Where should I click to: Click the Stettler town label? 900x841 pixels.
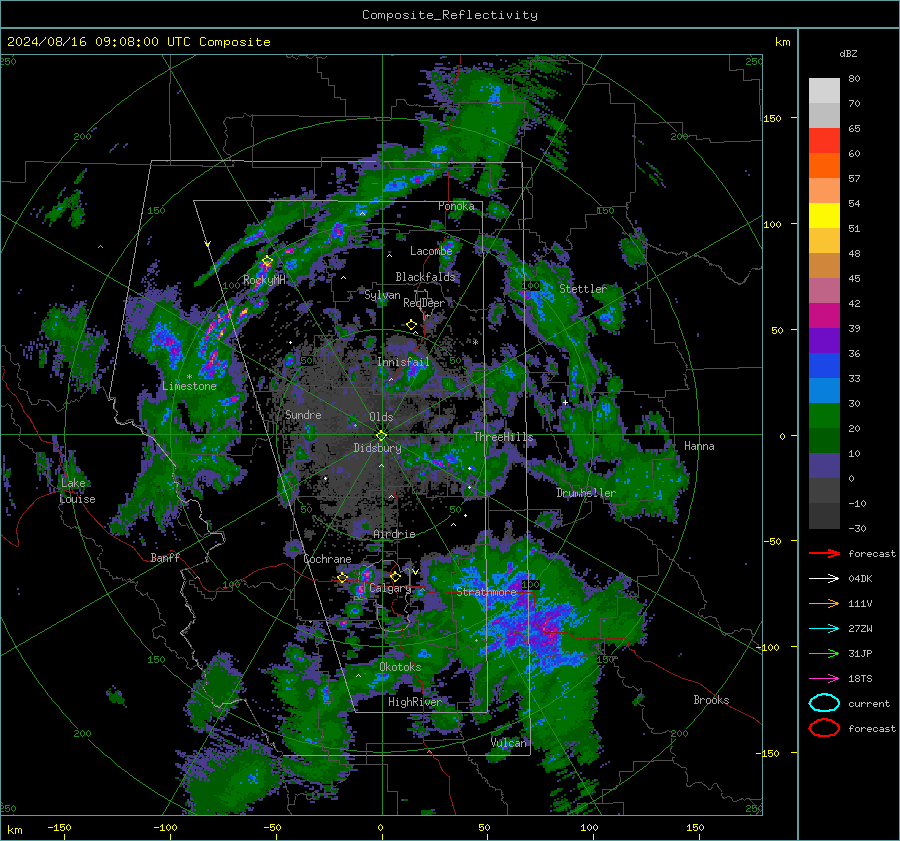pos(583,289)
